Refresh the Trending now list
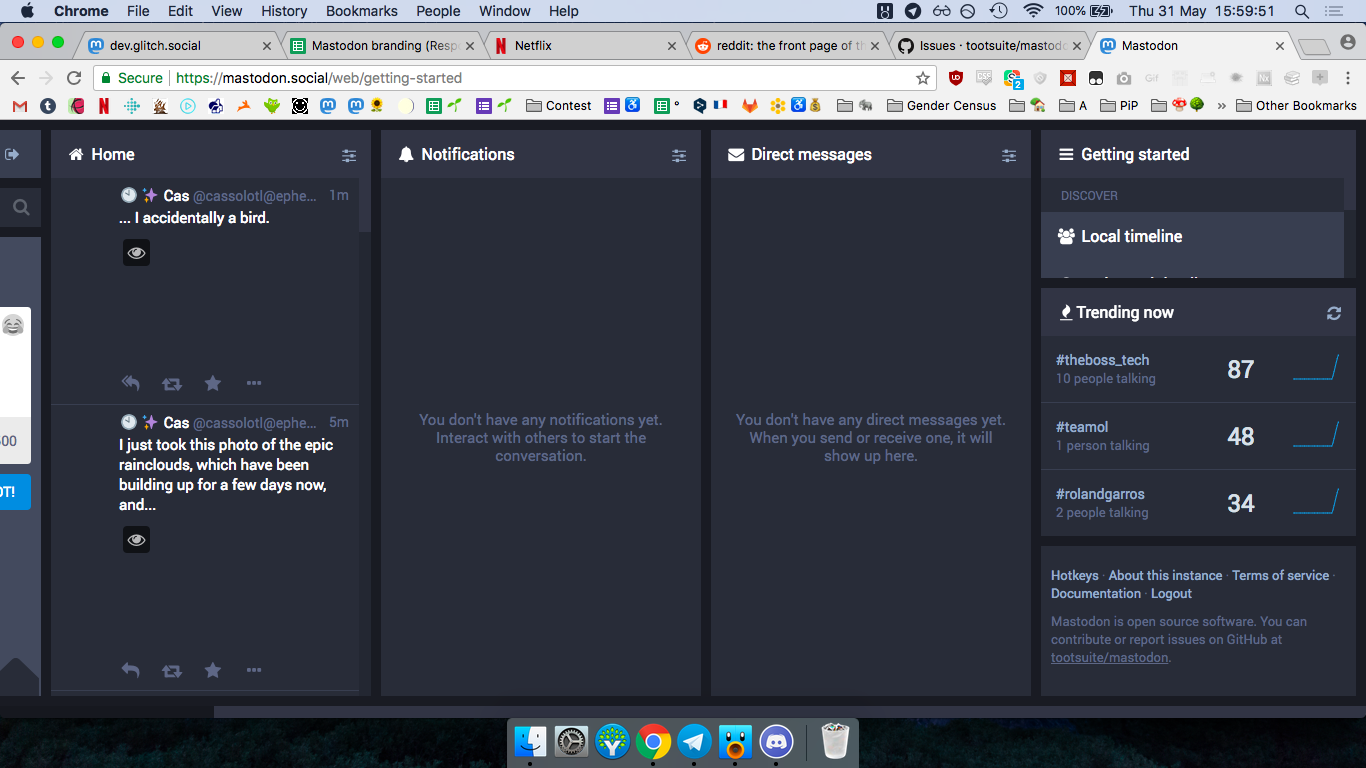Screen dimensions: 1366x768 point(1333,312)
